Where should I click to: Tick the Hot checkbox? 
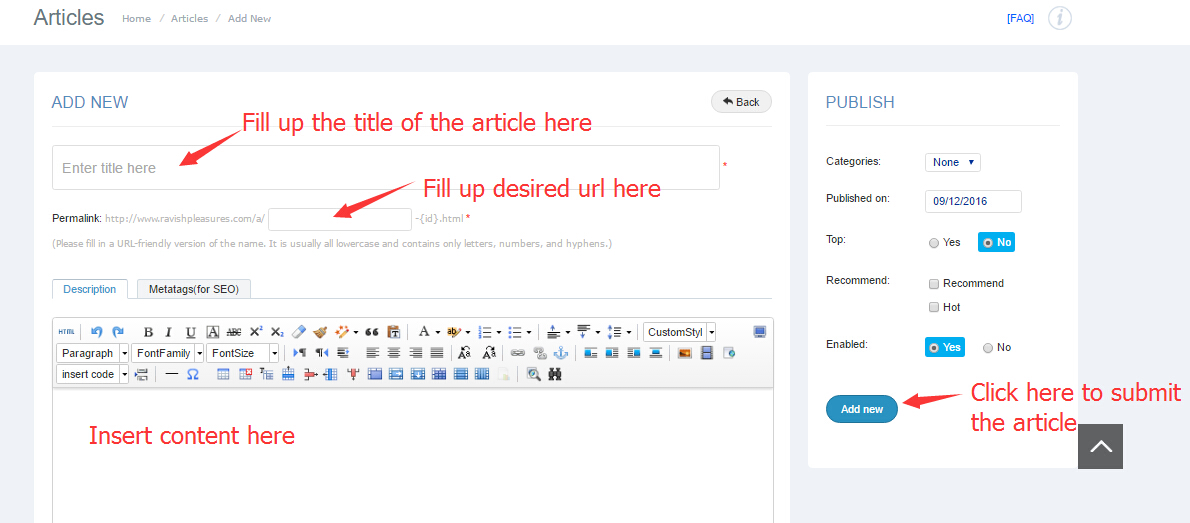pyautogui.click(x=934, y=308)
